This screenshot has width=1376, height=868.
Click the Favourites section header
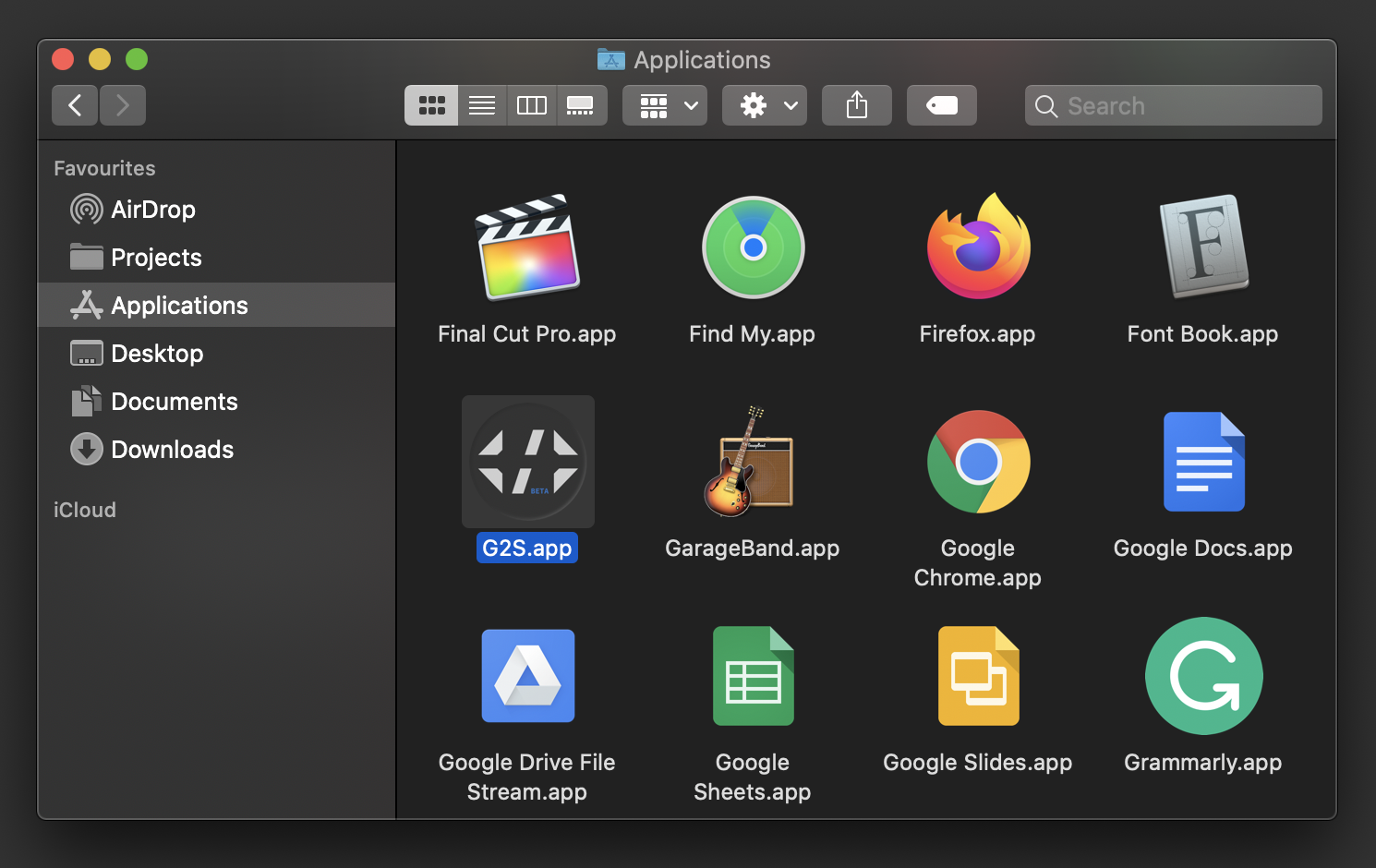click(x=104, y=168)
